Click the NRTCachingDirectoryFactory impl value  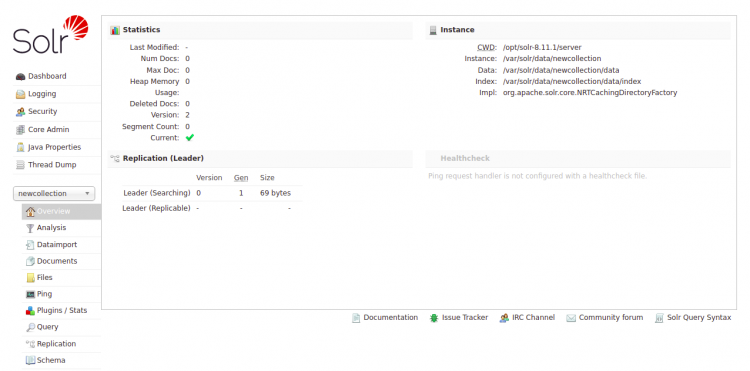click(590, 93)
